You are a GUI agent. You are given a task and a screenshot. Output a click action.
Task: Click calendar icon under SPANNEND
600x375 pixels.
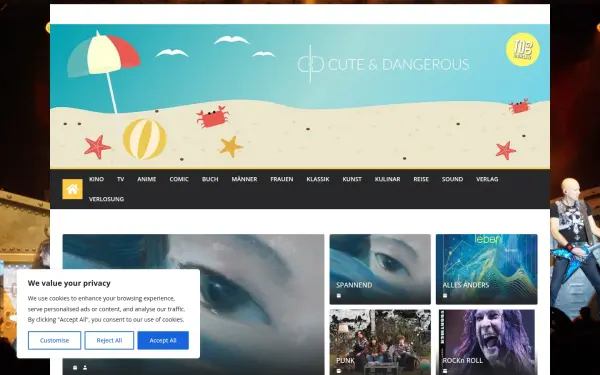[339, 295]
